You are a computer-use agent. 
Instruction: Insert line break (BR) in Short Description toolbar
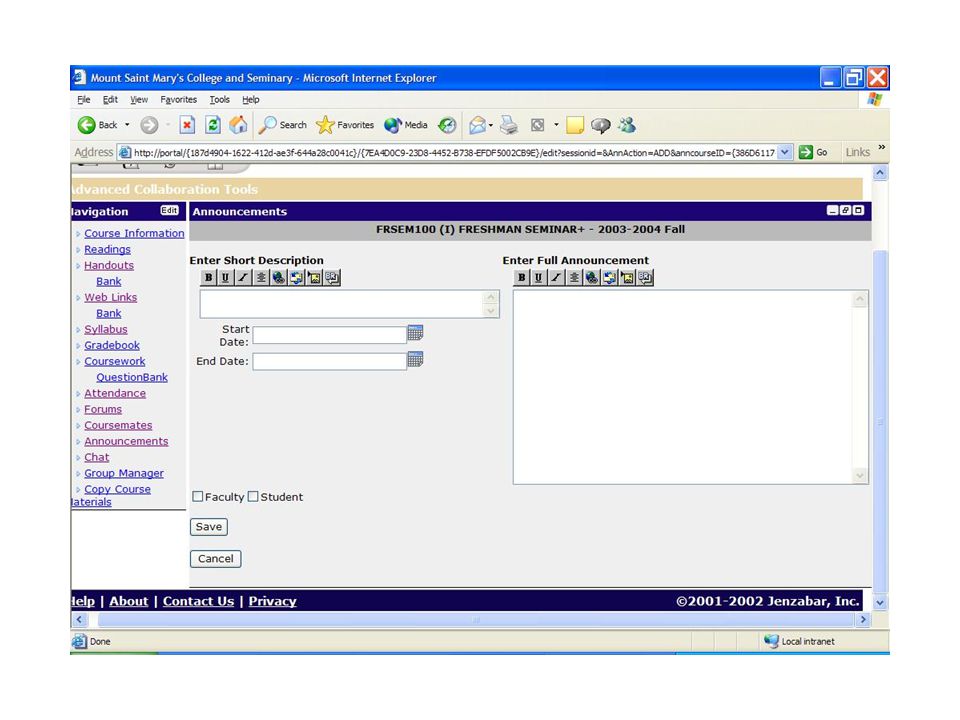(x=332, y=277)
